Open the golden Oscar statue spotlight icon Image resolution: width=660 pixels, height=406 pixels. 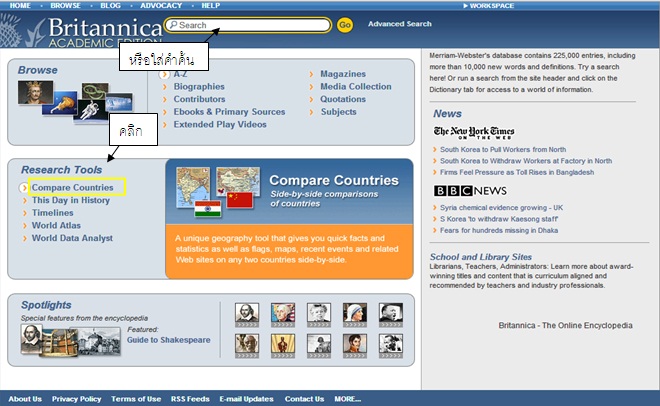coord(283,346)
